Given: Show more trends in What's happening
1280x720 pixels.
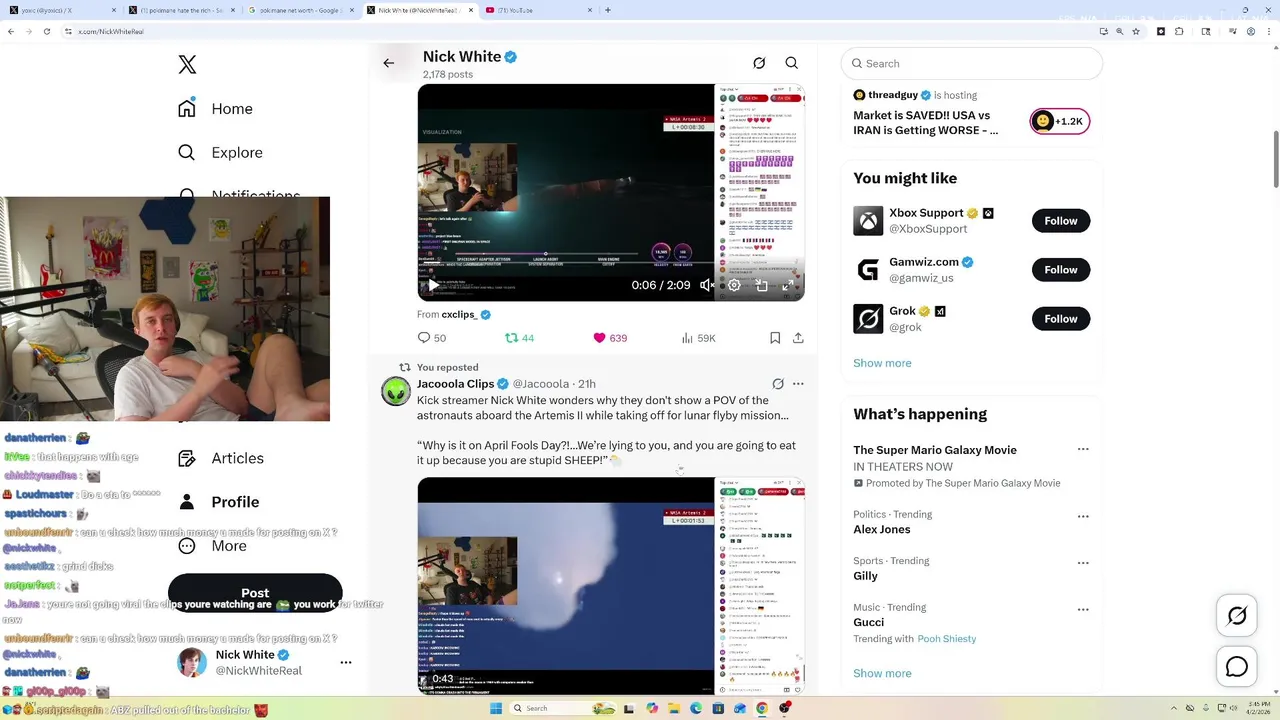Looking at the screenshot, I should coord(882,673).
